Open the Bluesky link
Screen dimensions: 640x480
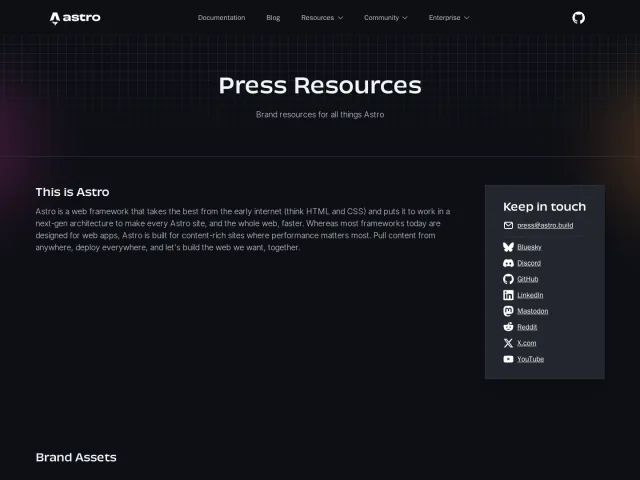[x=529, y=247]
